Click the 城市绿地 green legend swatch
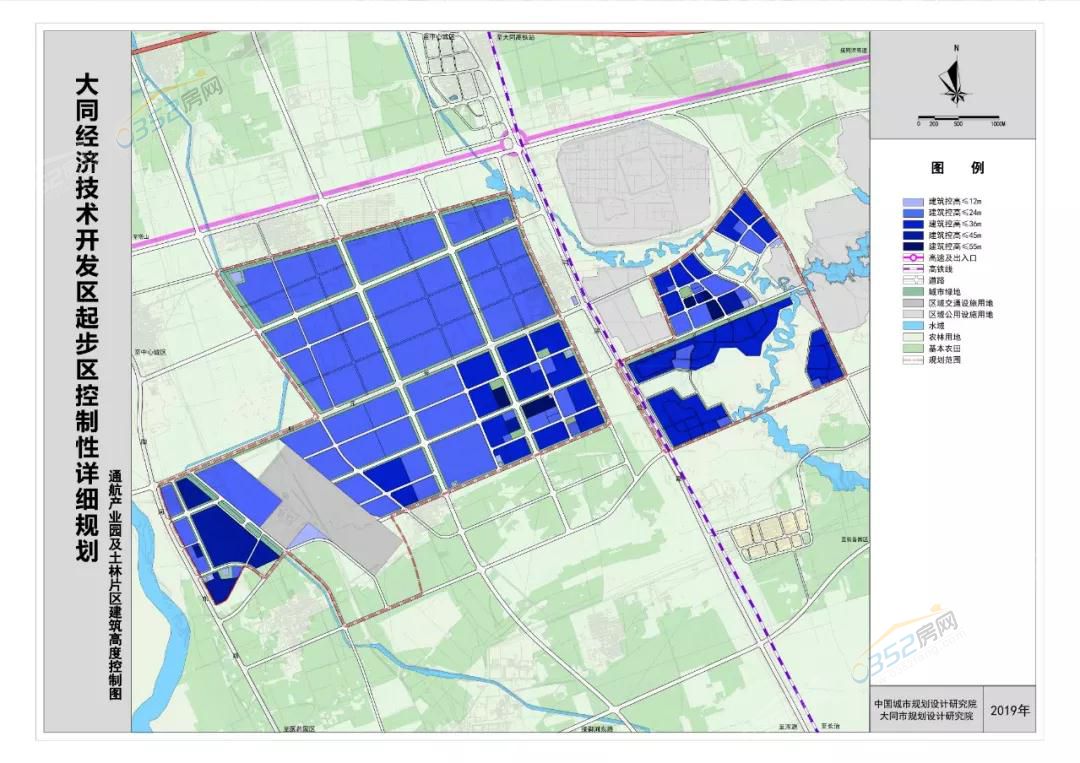 click(913, 291)
